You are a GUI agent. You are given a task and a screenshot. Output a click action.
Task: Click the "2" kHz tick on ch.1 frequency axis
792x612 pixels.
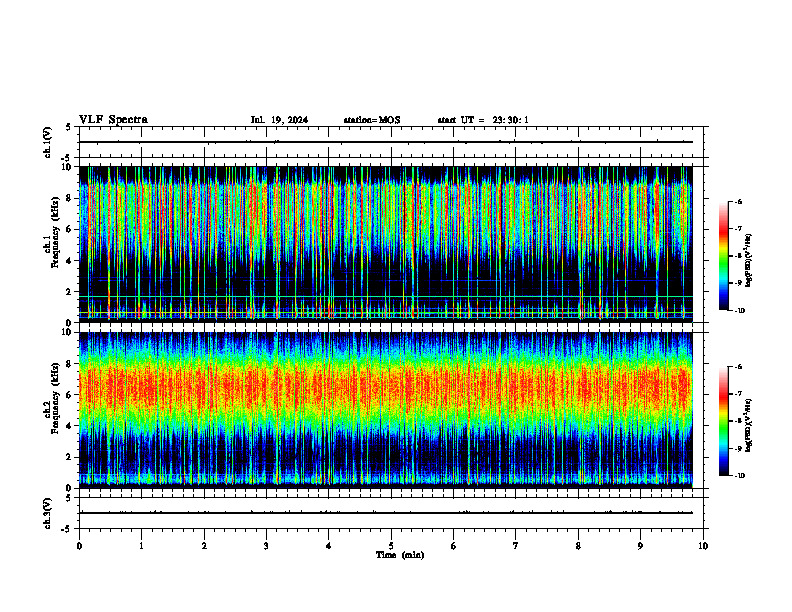coord(71,291)
